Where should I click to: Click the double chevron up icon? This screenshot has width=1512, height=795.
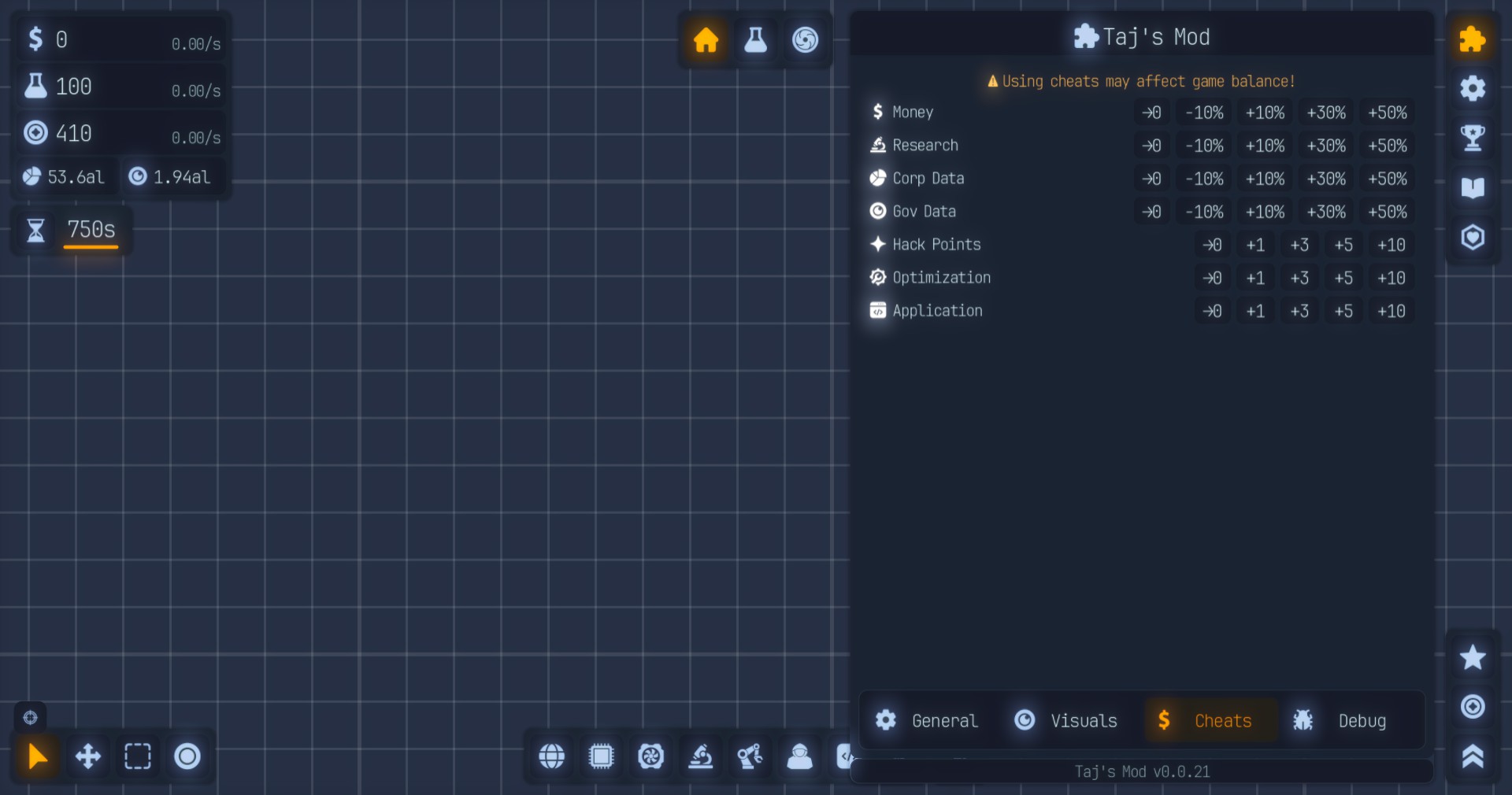[1472, 756]
